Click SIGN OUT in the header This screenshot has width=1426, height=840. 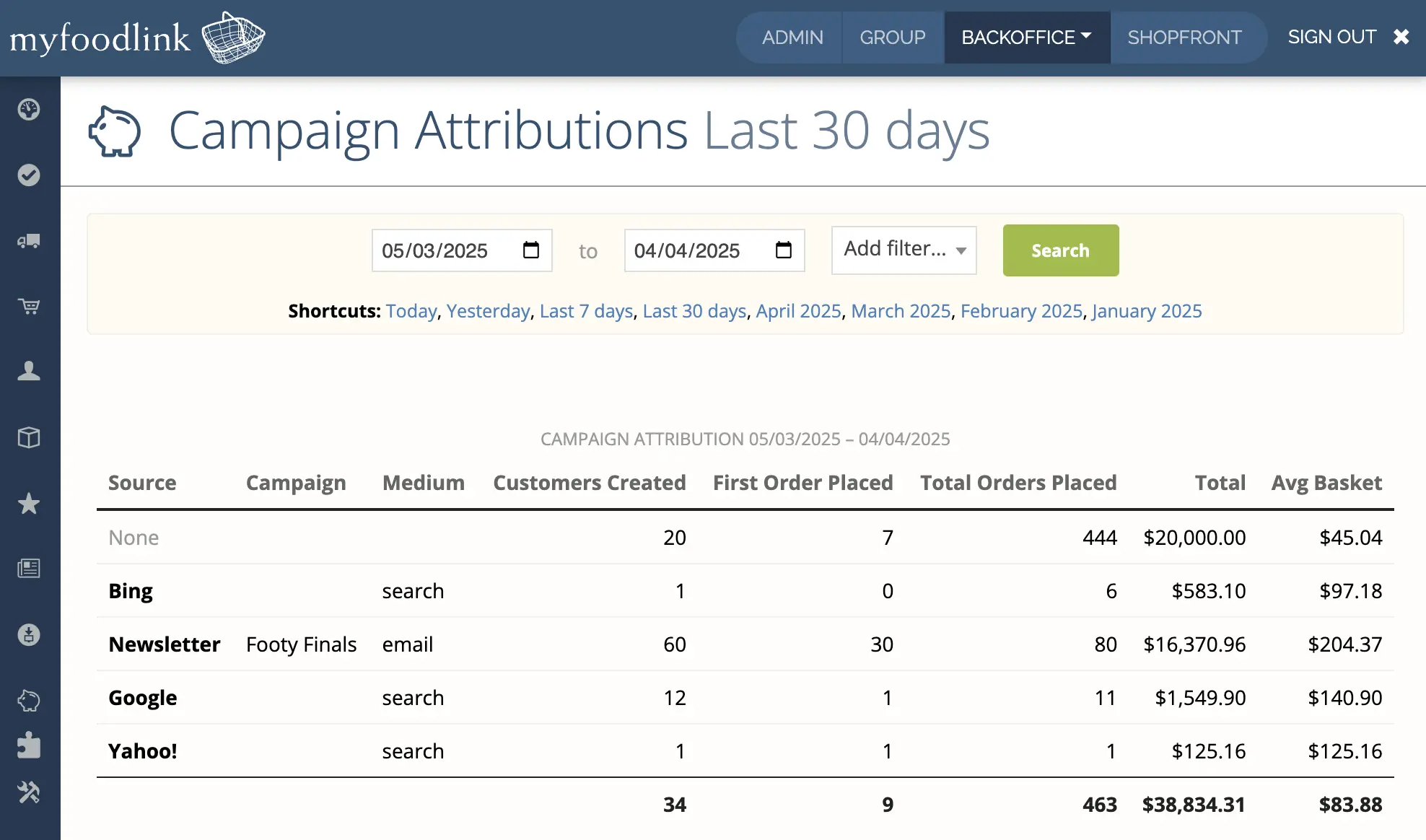pos(1331,37)
